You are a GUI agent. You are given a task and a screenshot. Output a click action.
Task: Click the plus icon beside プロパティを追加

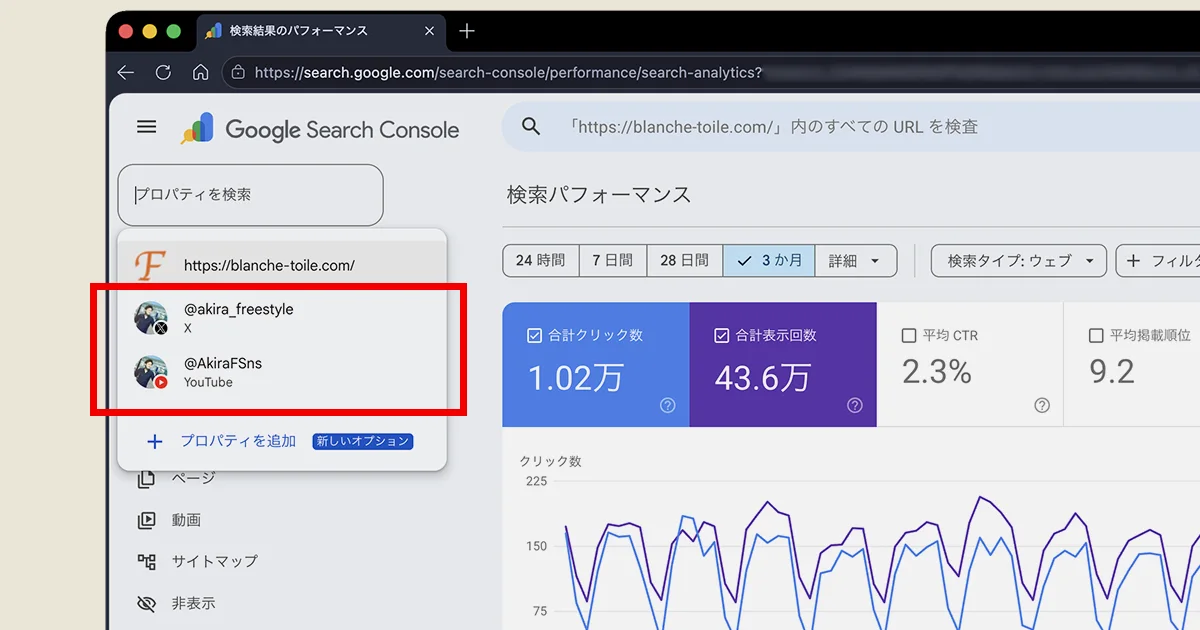coord(154,441)
